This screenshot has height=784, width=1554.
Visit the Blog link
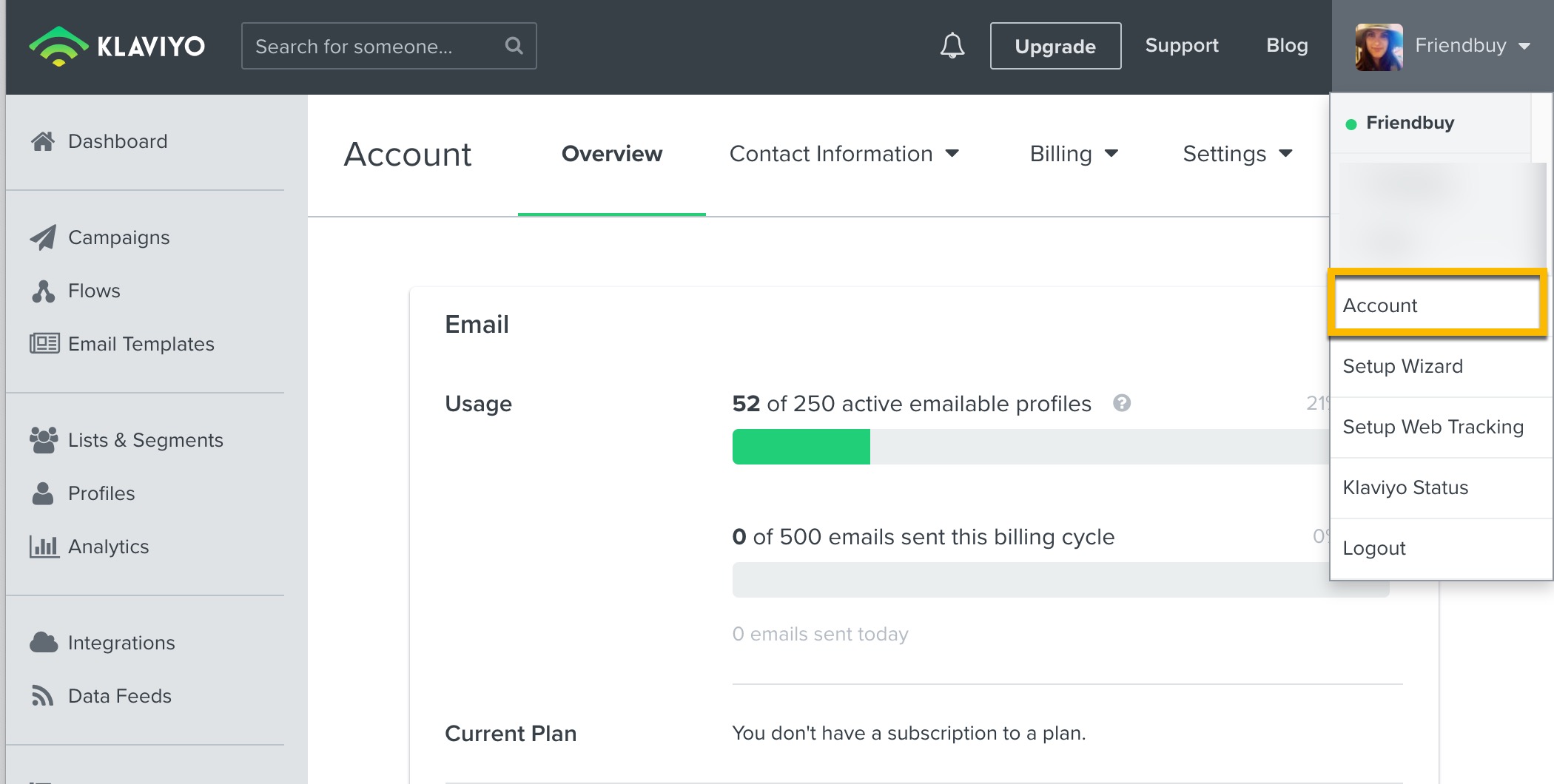click(1287, 45)
